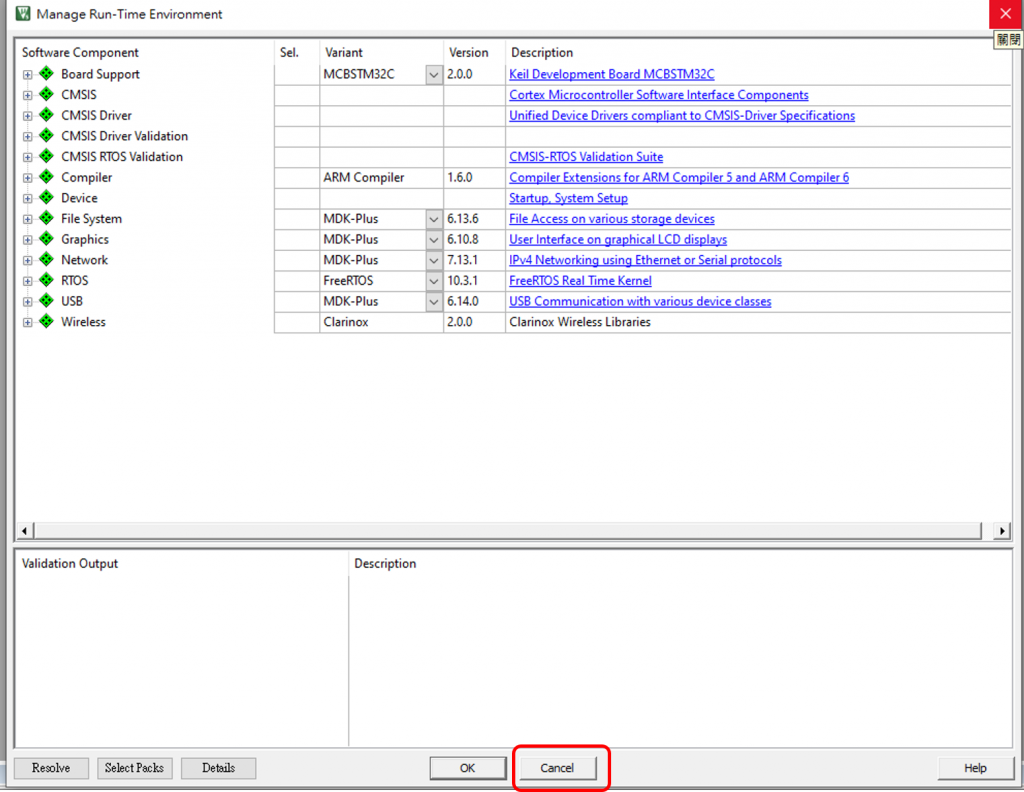
Task: Open USB Communication with device classes link
Action: coord(640,302)
